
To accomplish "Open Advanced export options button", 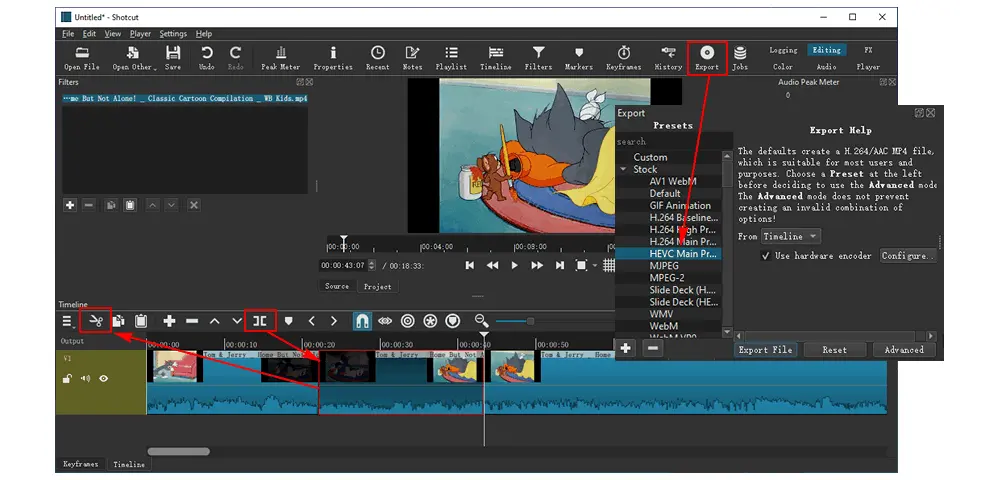I will 904,349.
